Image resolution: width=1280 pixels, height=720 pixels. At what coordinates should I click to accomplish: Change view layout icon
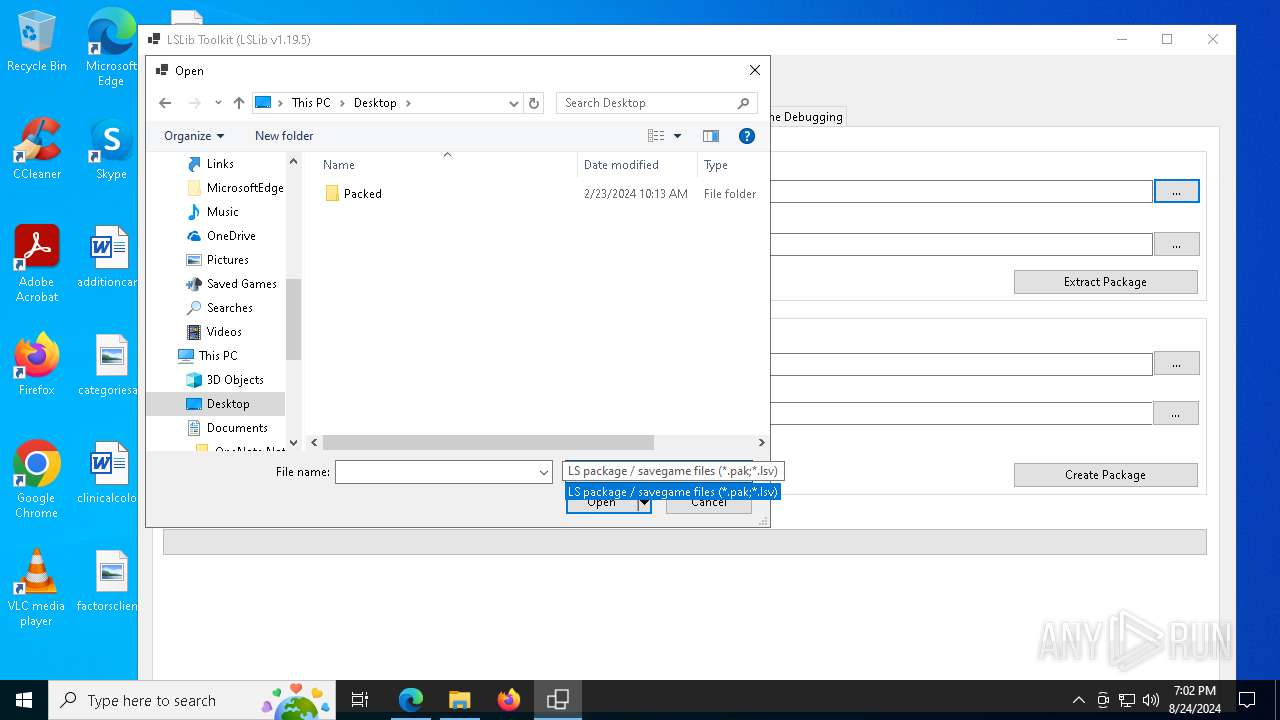[656, 136]
